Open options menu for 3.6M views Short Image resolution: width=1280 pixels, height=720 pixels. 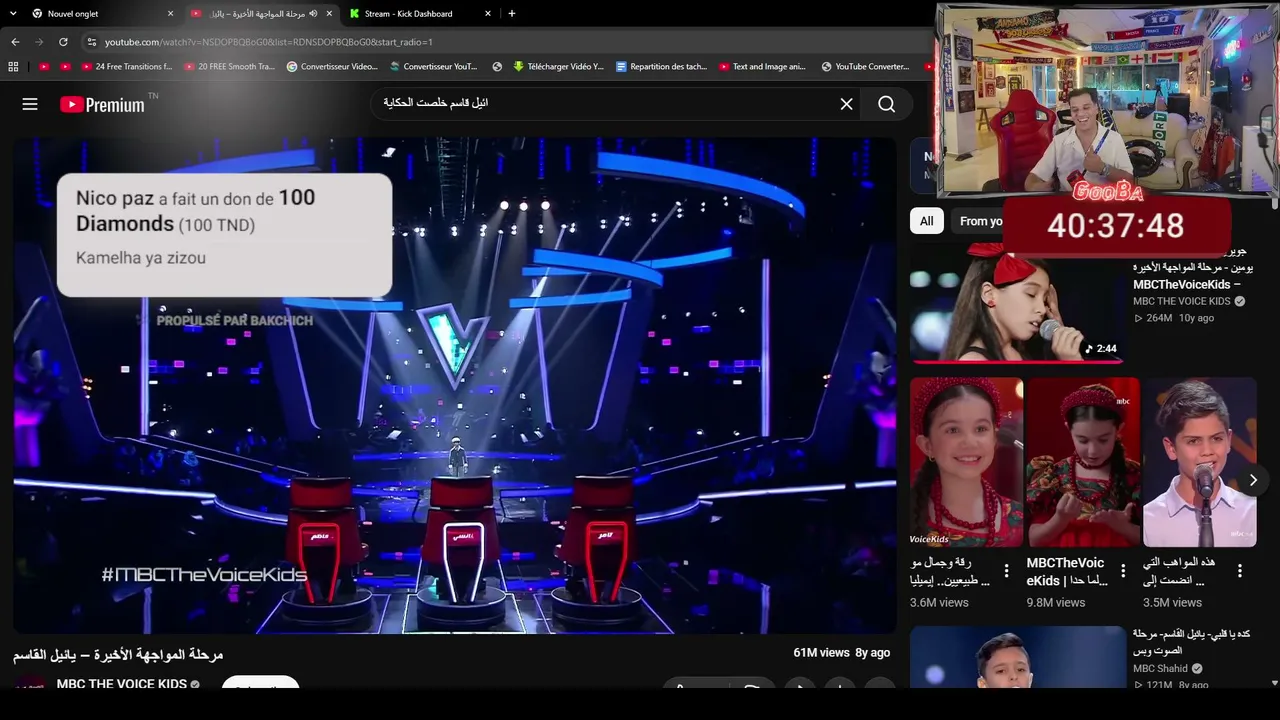1007,571
